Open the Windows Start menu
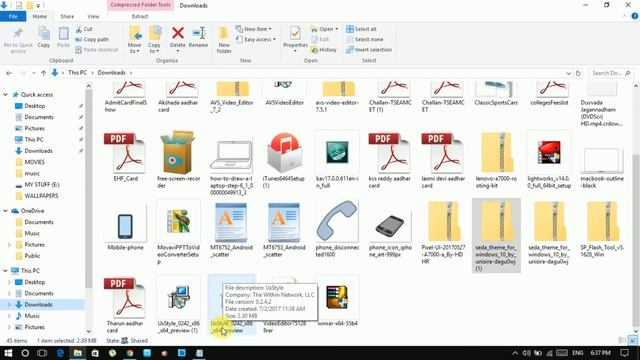 tap(8, 353)
